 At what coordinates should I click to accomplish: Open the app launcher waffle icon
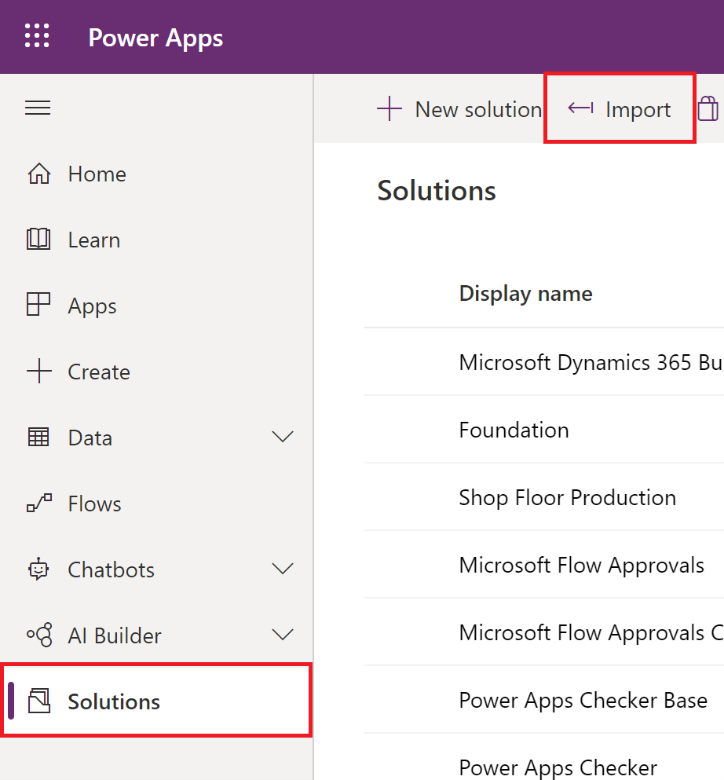37,37
